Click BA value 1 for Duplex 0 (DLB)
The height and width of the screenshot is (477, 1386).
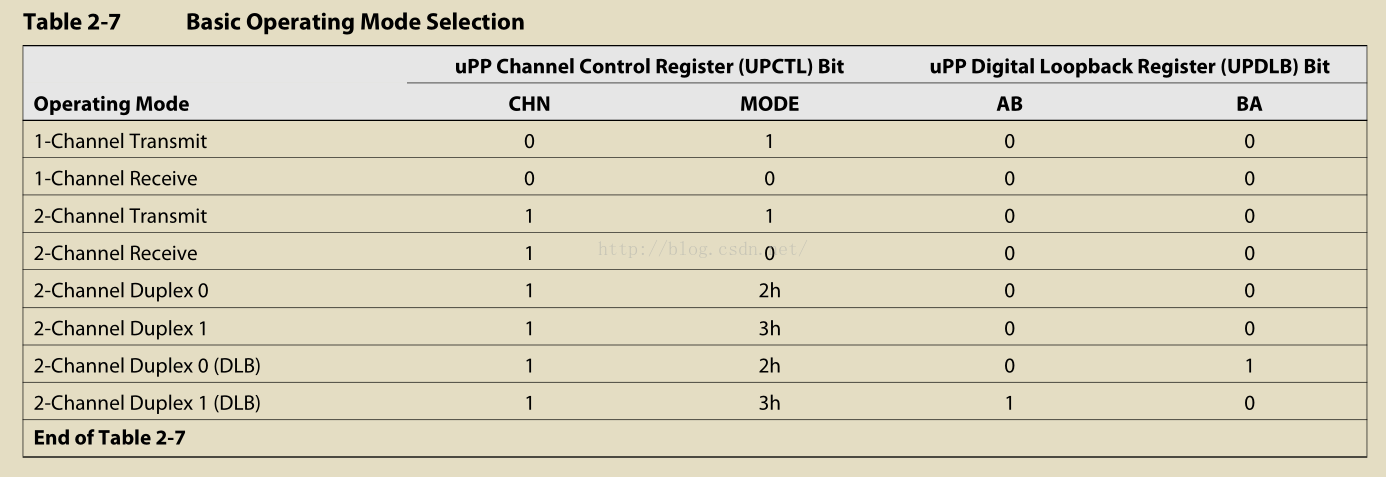1249,366
